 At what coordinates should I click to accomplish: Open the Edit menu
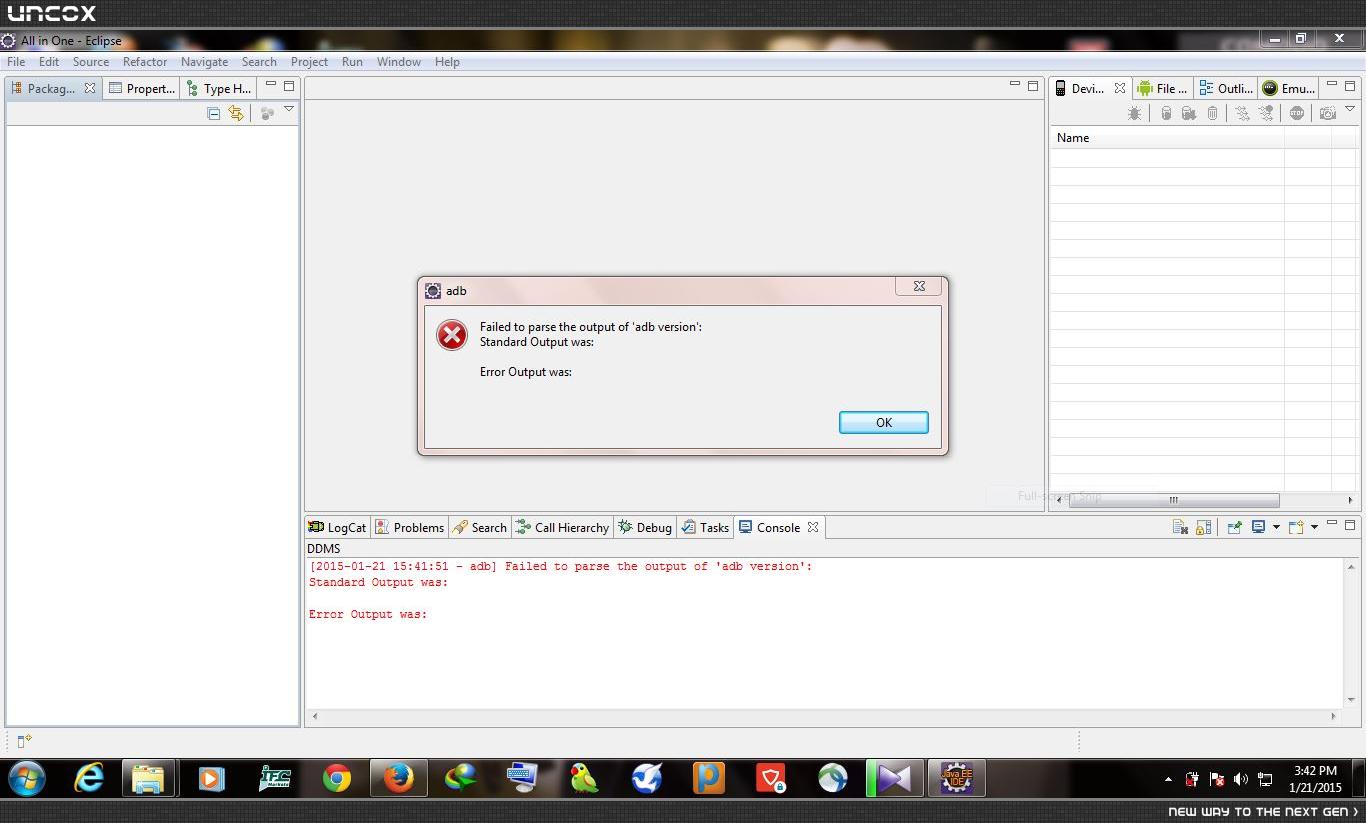click(x=49, y=61)
